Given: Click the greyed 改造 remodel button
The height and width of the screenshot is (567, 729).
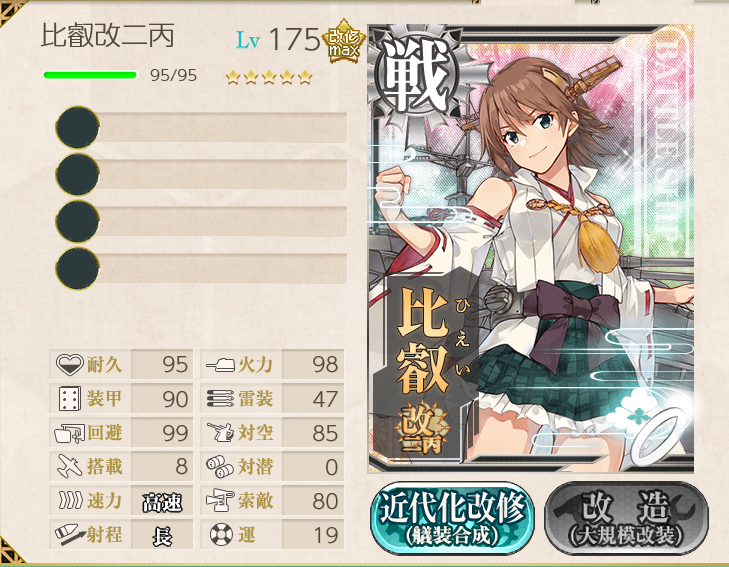Looking at the screenshot, I should pos(626,519).
